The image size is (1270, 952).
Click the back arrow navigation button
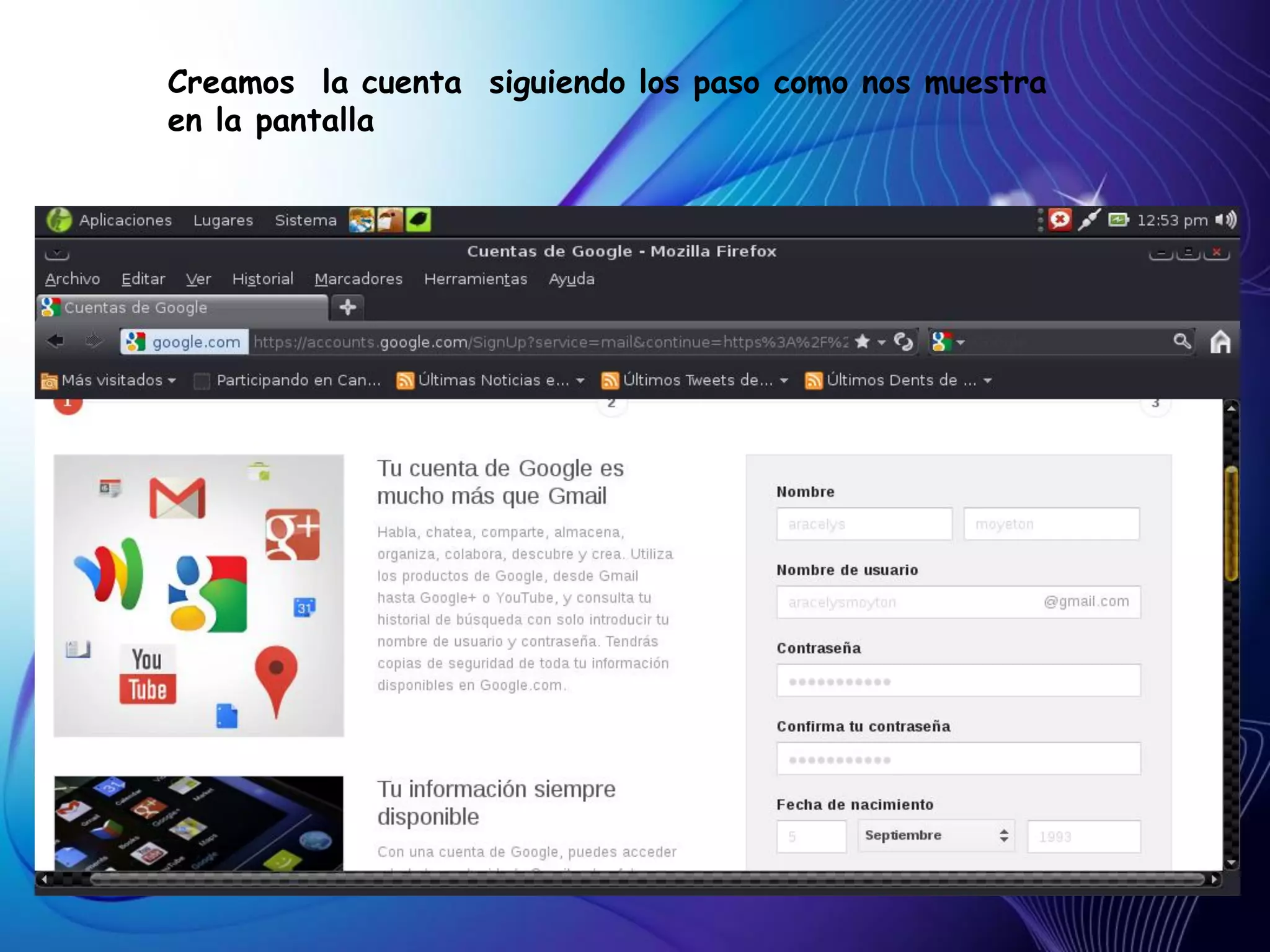56,341
